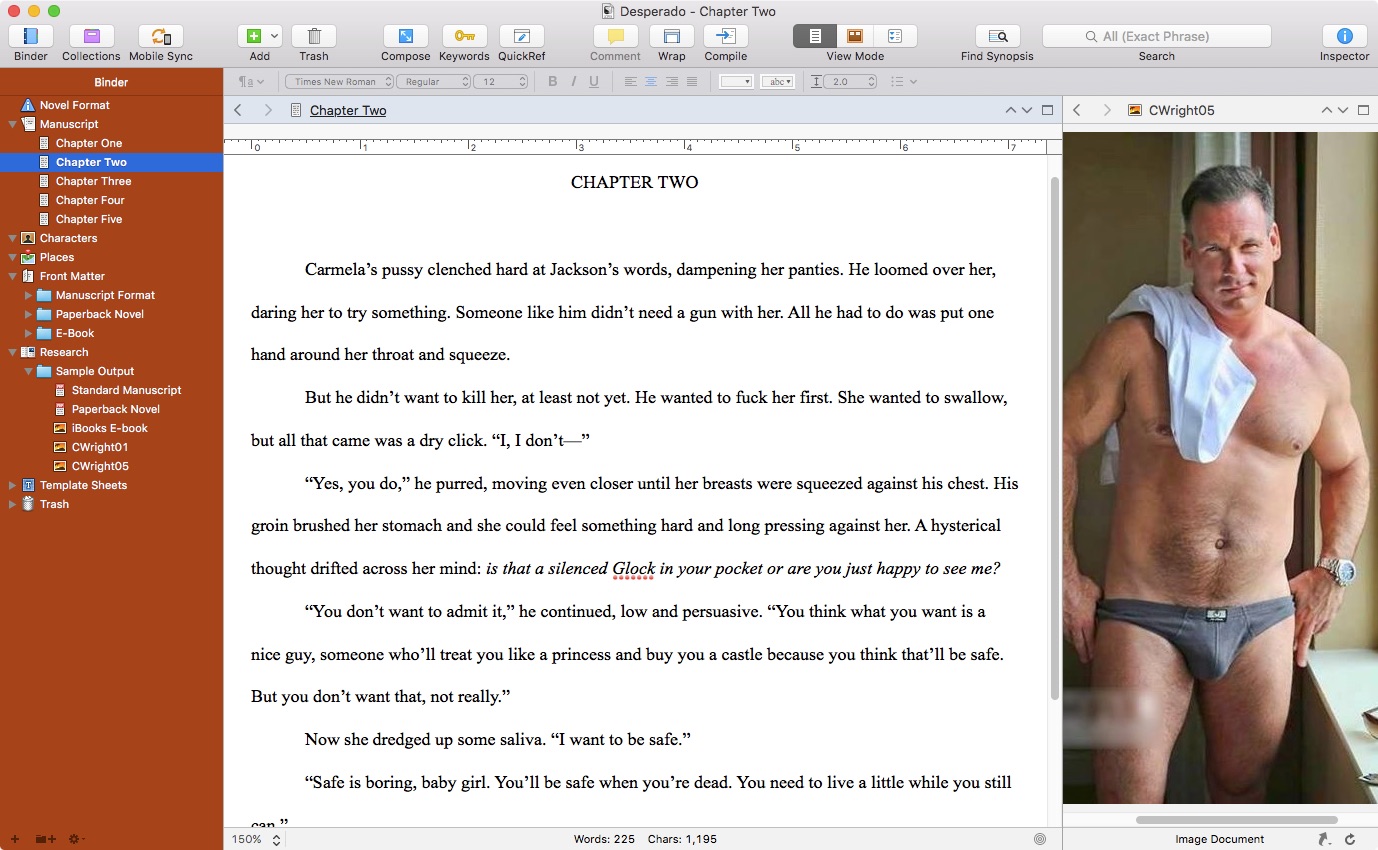
Task: Click the text color swatch
Action: pos(735,82)
